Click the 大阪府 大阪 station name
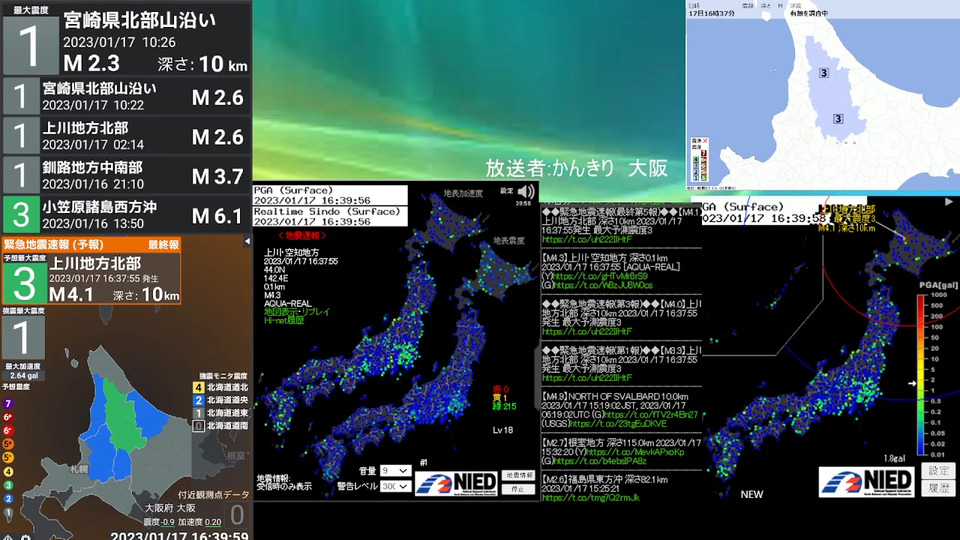The width and height of the screenshot is (960, 540). (x=170, y=508)
